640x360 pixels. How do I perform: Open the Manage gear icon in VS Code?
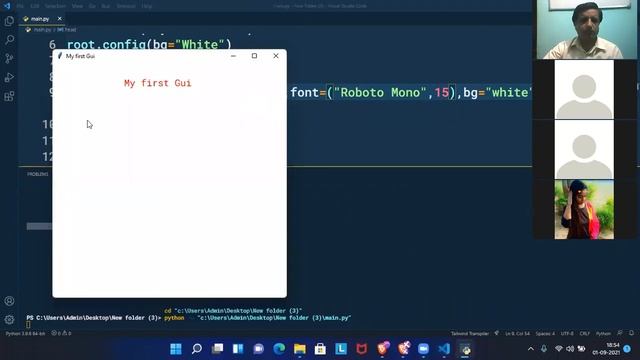(9, 320)
